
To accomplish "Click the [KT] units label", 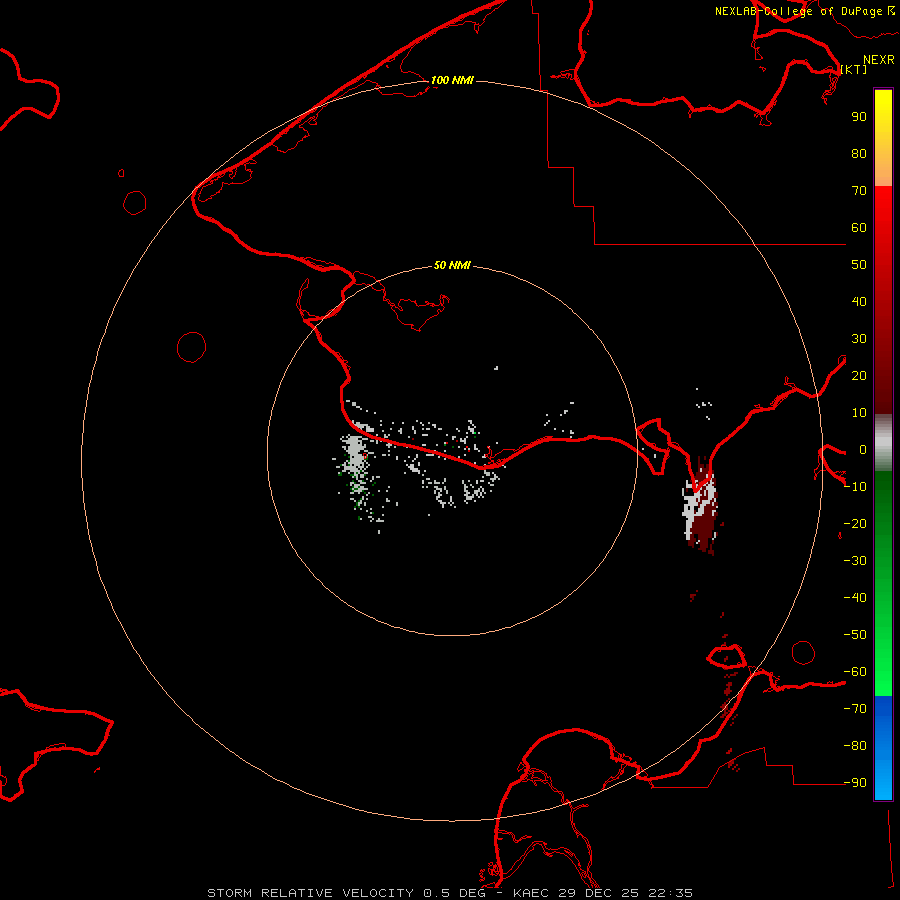I will point(854,69).
